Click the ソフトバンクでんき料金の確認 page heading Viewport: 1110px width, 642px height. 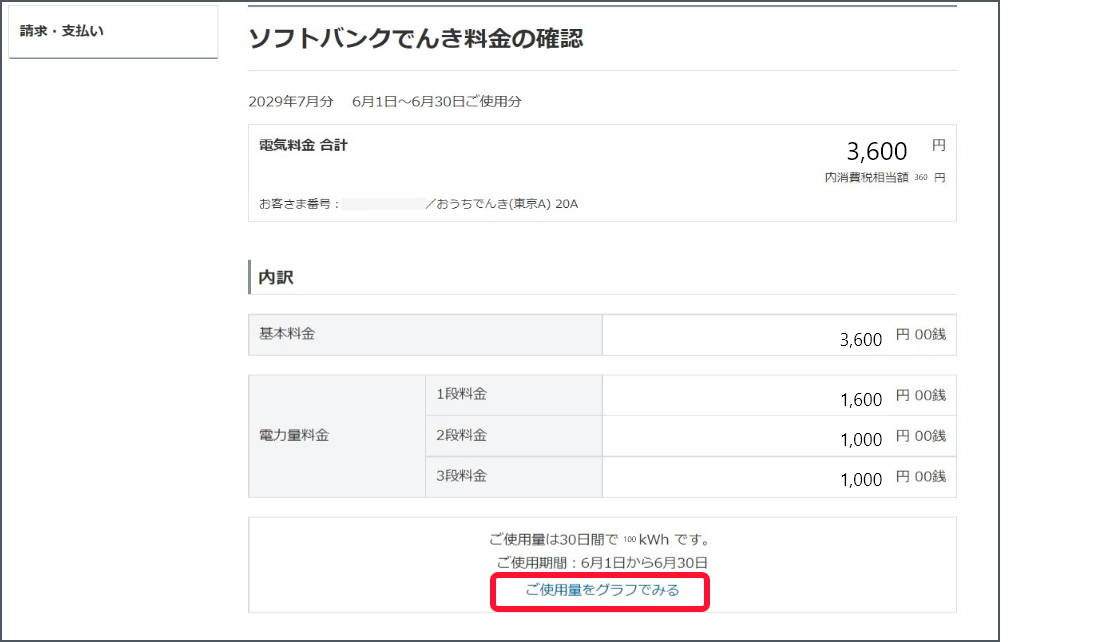point(415,39)
